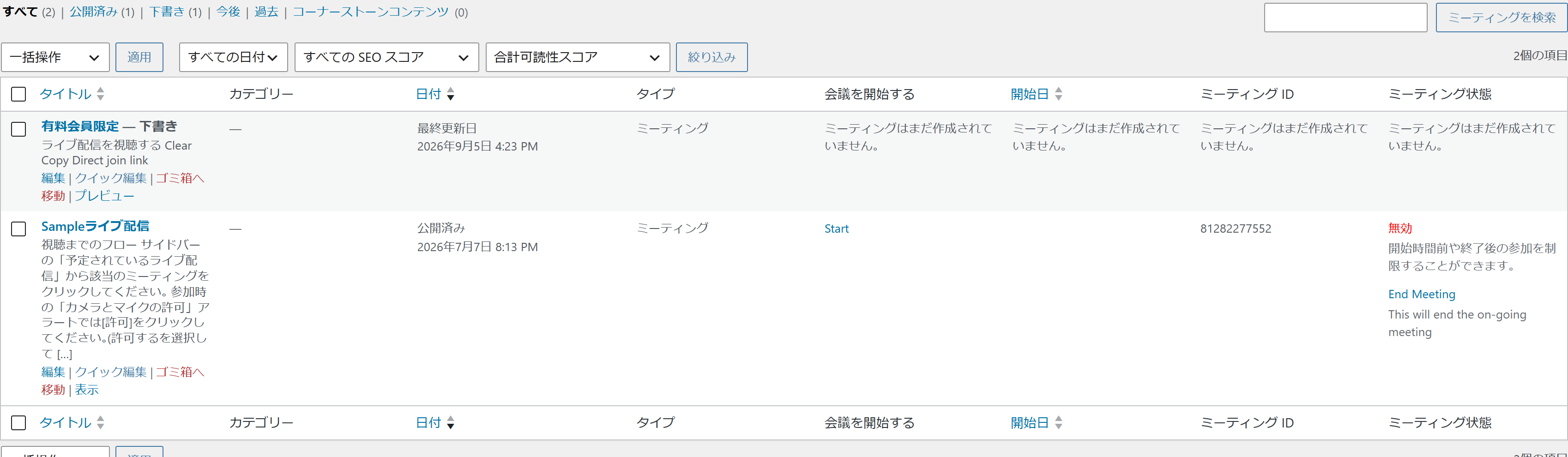Click the ミーティングを検索 button

(x=1502, y=18)
